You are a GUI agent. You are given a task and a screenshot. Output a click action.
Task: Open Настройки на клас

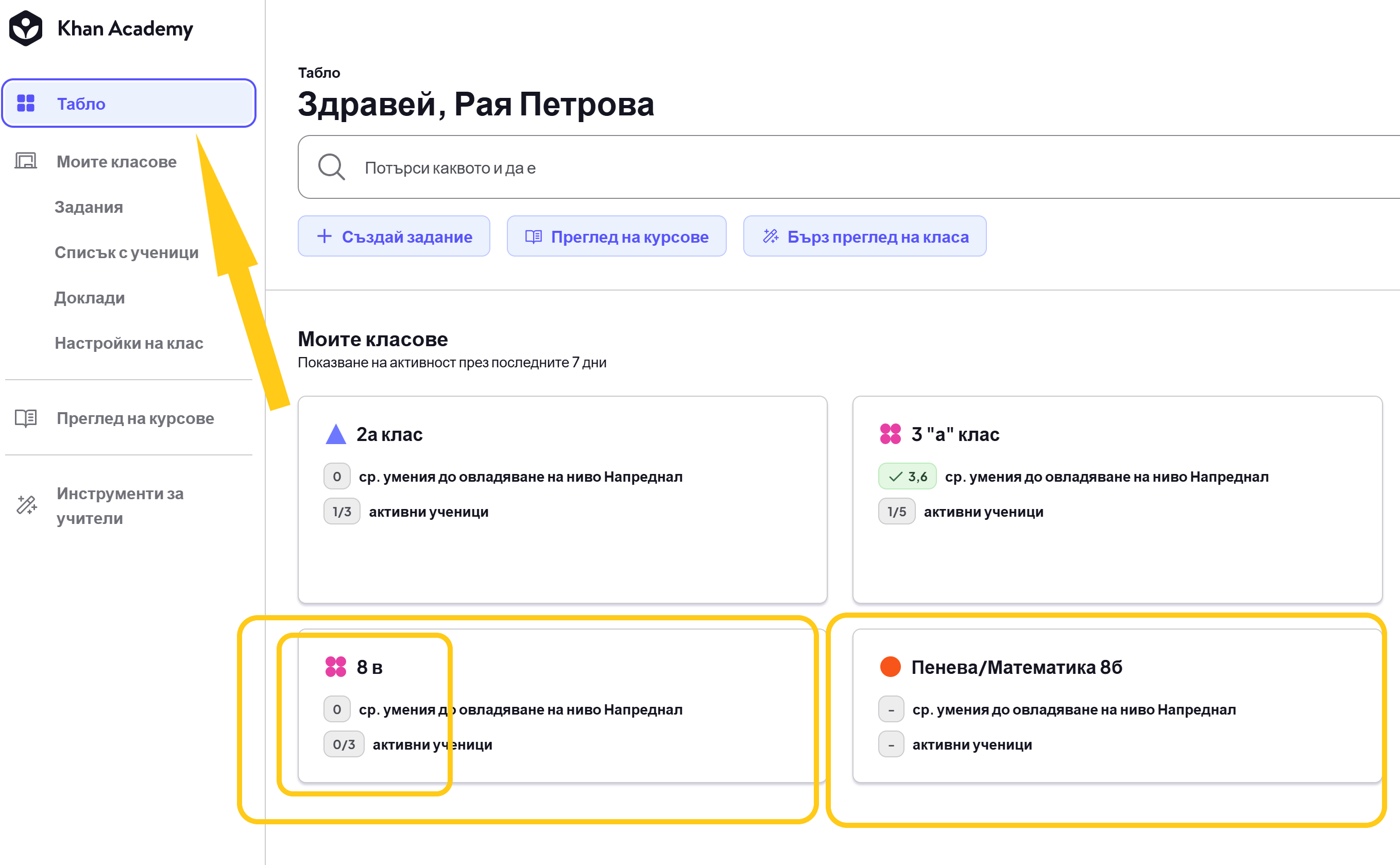pyautogui.click(x=129, y=343)
